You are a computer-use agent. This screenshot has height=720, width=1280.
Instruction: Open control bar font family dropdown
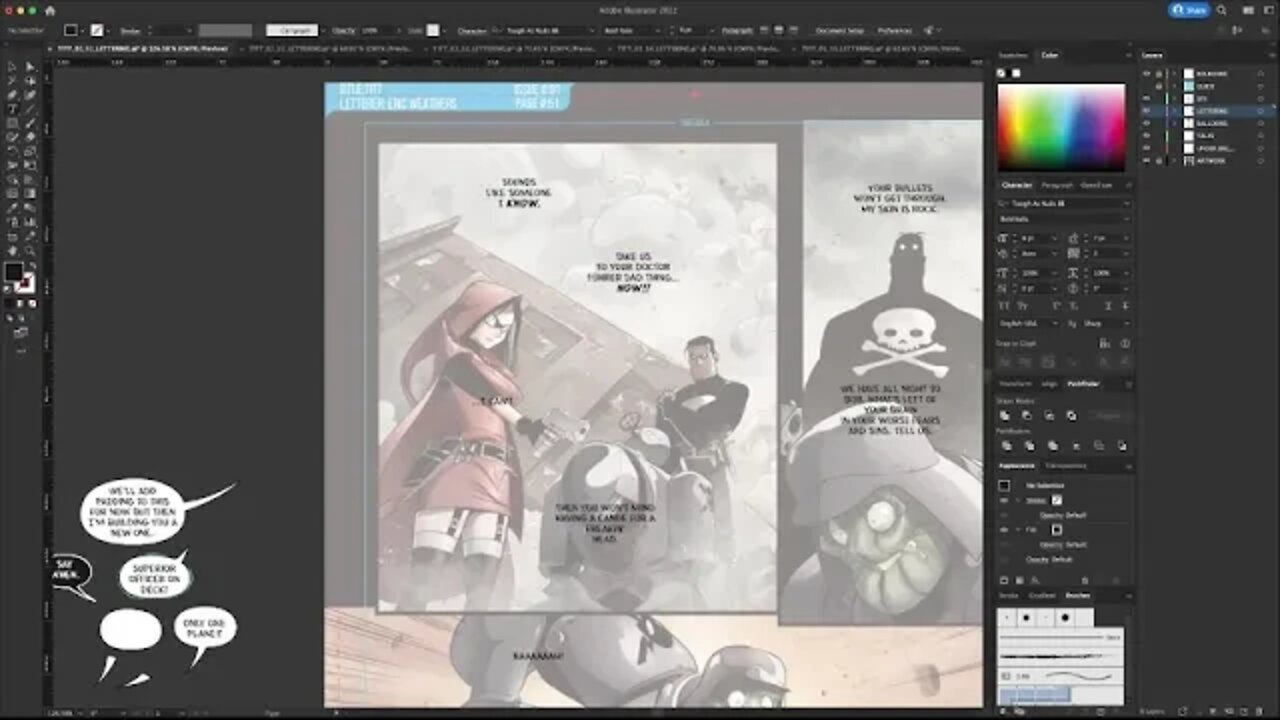pos(592,30)
